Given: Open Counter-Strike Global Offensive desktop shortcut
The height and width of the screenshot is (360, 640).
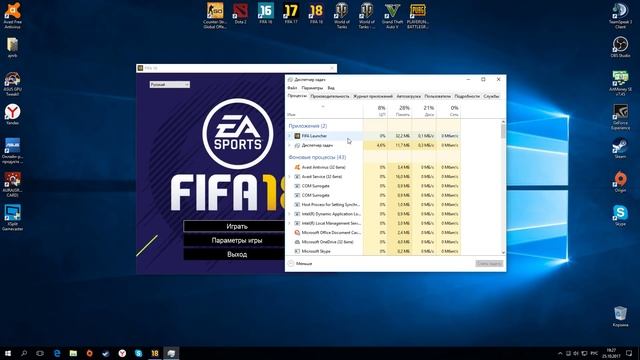Looking at the screenshot, I should 215,16.
